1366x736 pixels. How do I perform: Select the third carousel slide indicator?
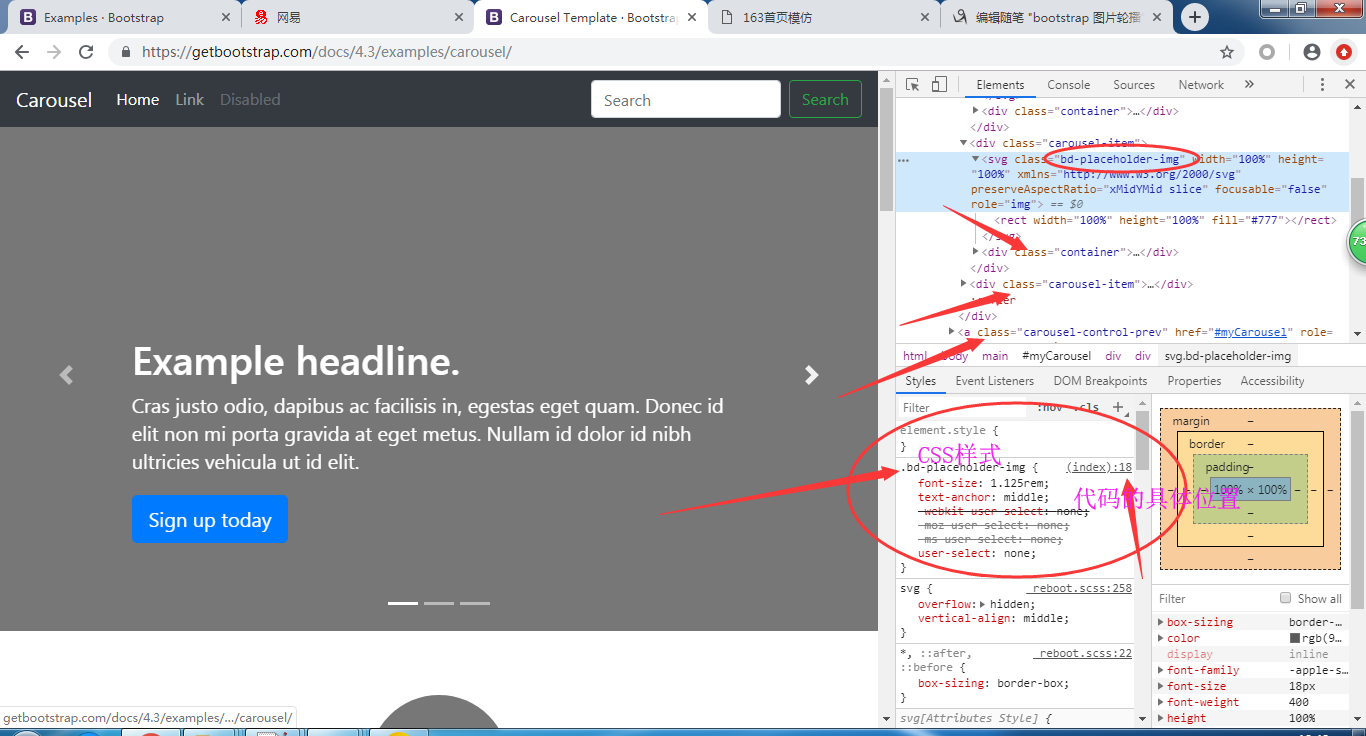click(475, 603)
